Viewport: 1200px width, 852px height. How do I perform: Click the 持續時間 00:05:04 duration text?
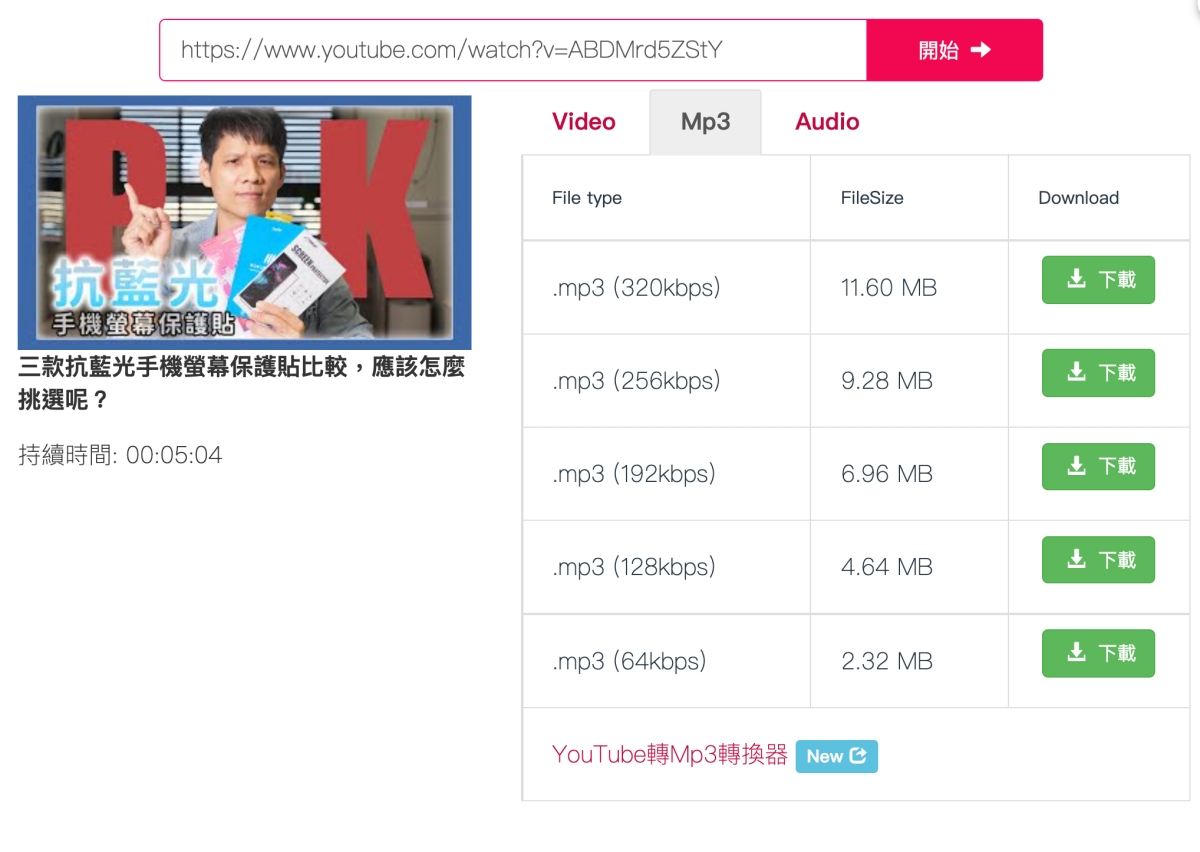click(120, 456)
